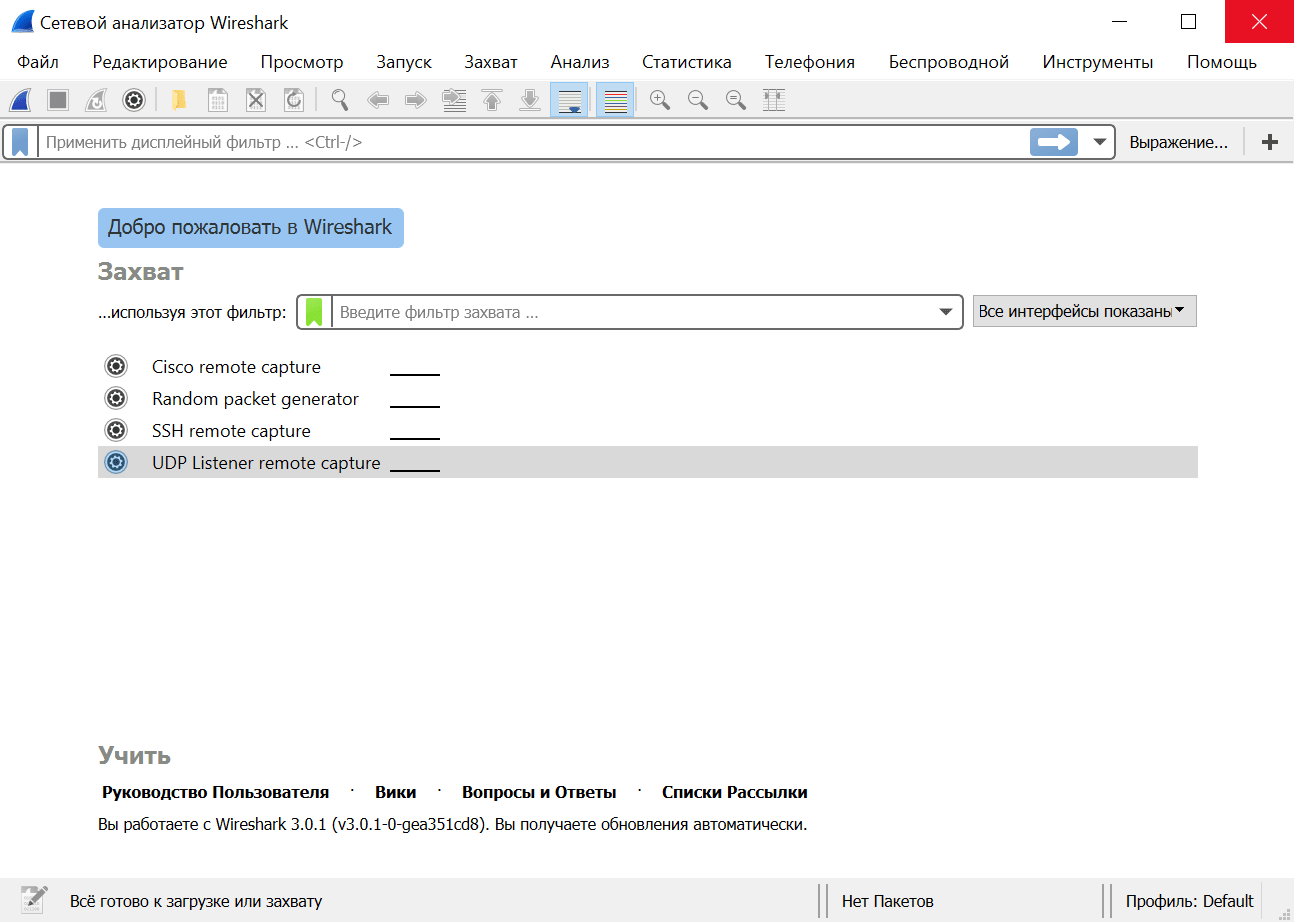Open the Вопросы и Ответы link

pos(539,792)
